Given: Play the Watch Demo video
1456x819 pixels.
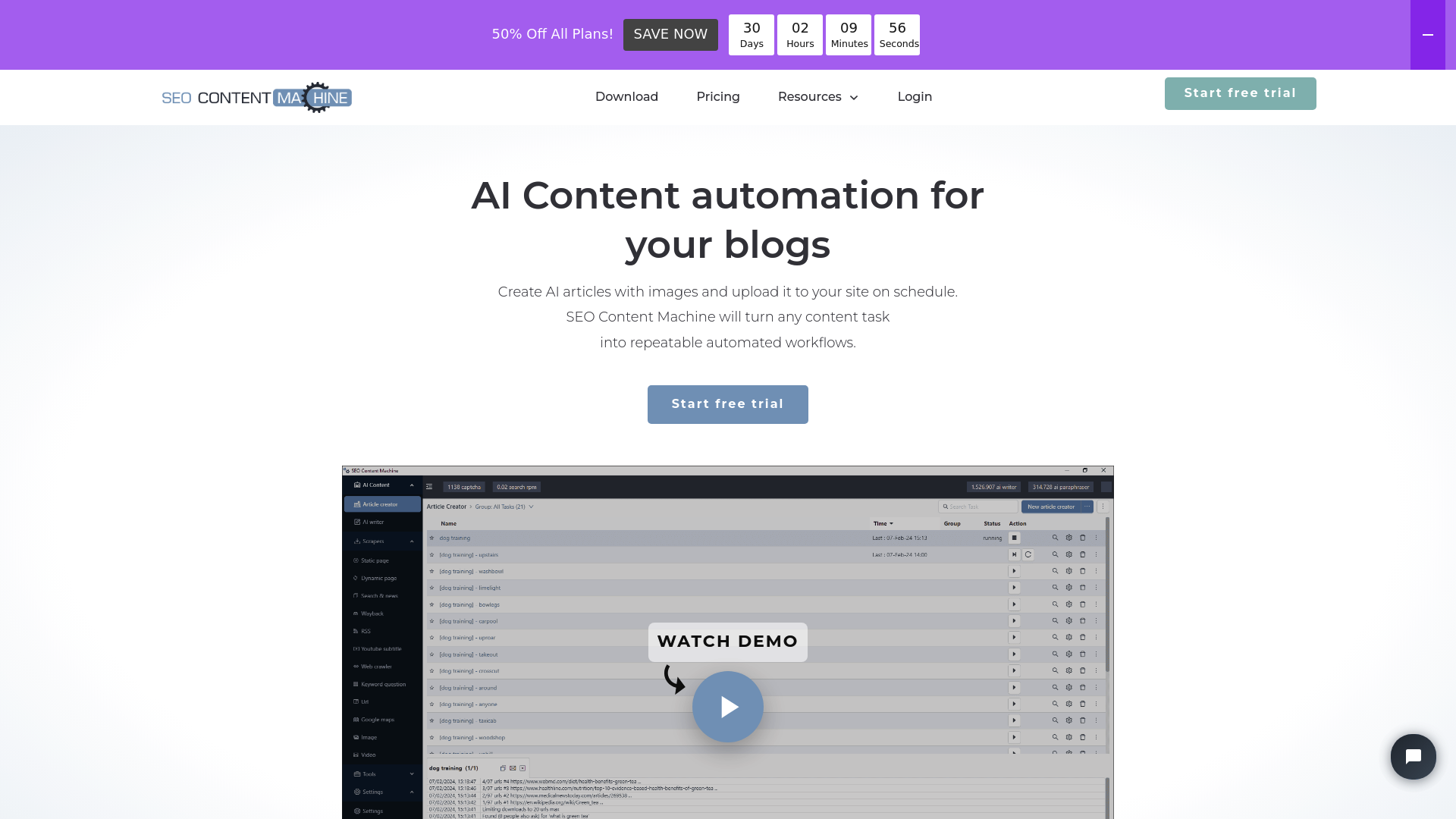Looking at the screenshot, I should (728, 707).
